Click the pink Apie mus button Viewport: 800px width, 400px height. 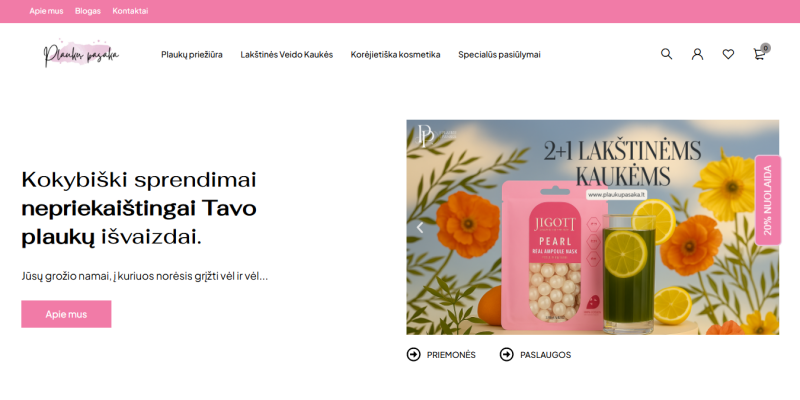coord(66,314)
